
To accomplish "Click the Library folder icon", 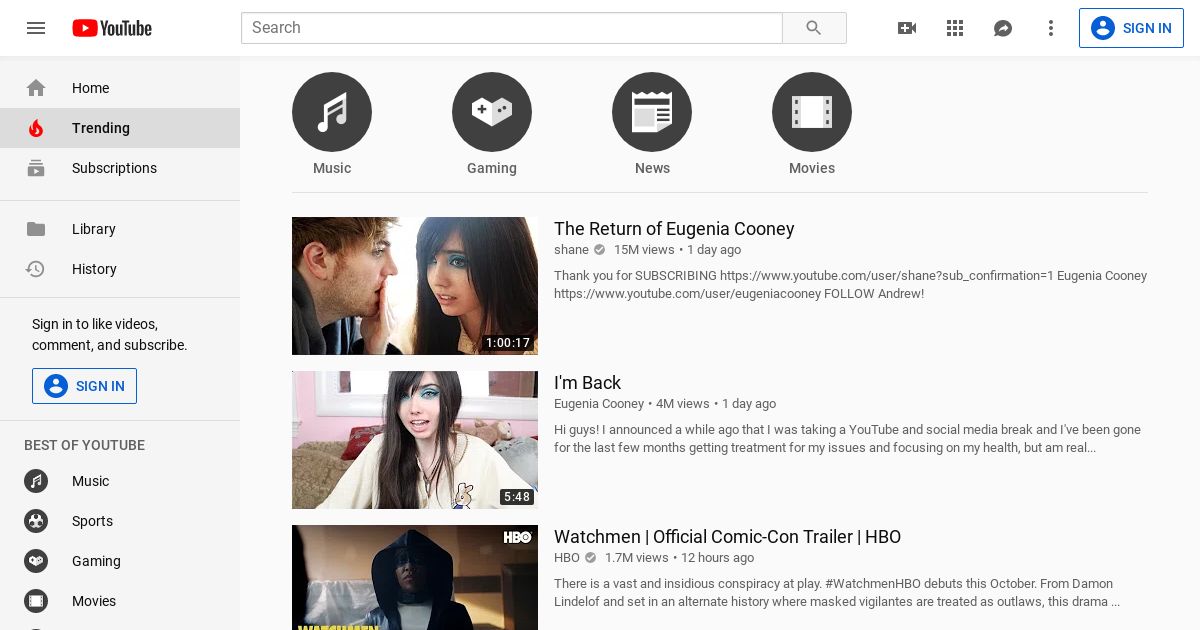I will (36, 229).
